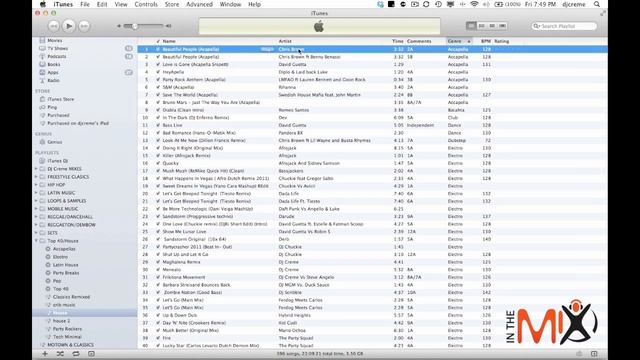This screenshot has height=360, width=640.
Task: Select Party Breaks smart playlist
Action: click(x=66, y=273)
